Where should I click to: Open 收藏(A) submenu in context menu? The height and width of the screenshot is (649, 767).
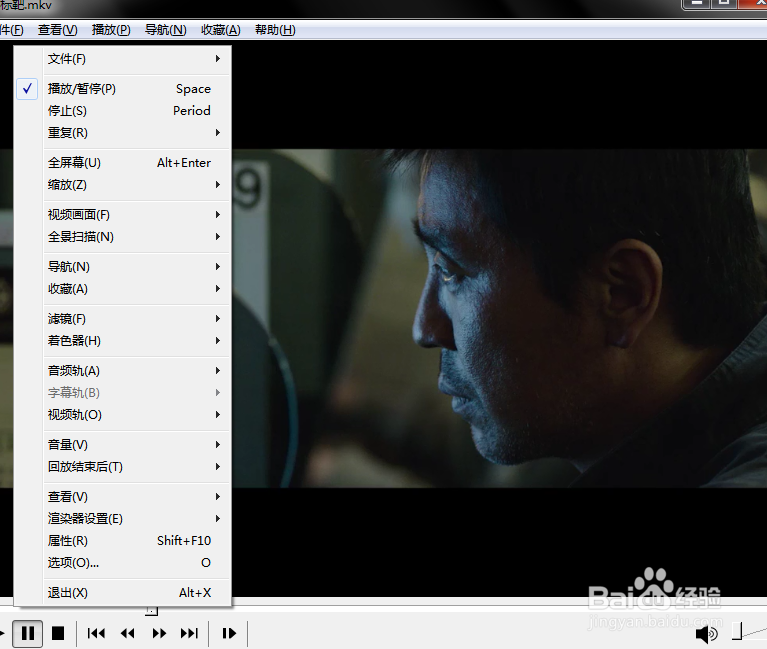coord(122,289)
